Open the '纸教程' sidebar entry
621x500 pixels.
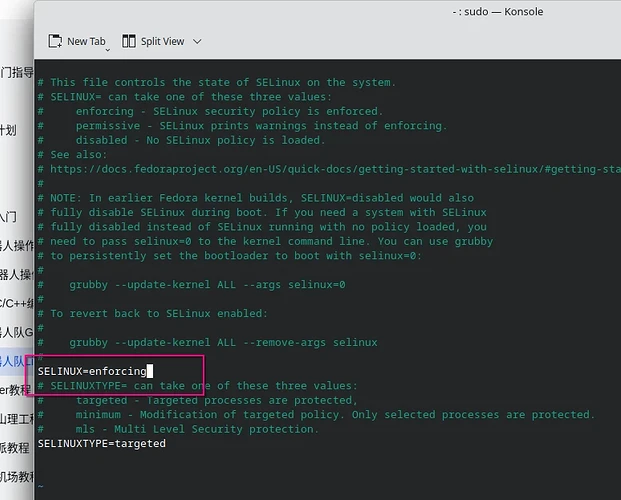pyautogui.click(x=16, y=448)
